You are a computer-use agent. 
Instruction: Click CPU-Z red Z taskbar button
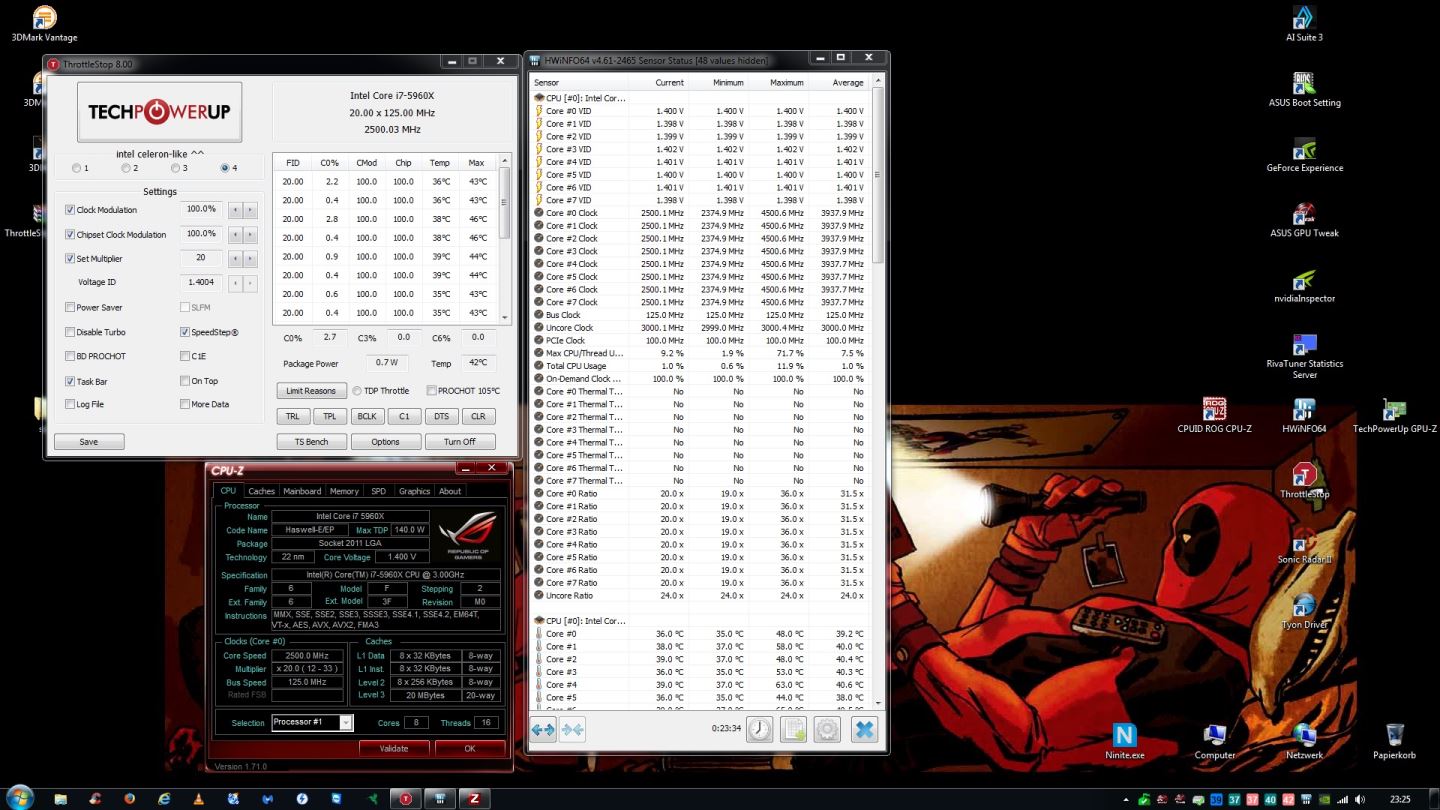pos(474,798)
